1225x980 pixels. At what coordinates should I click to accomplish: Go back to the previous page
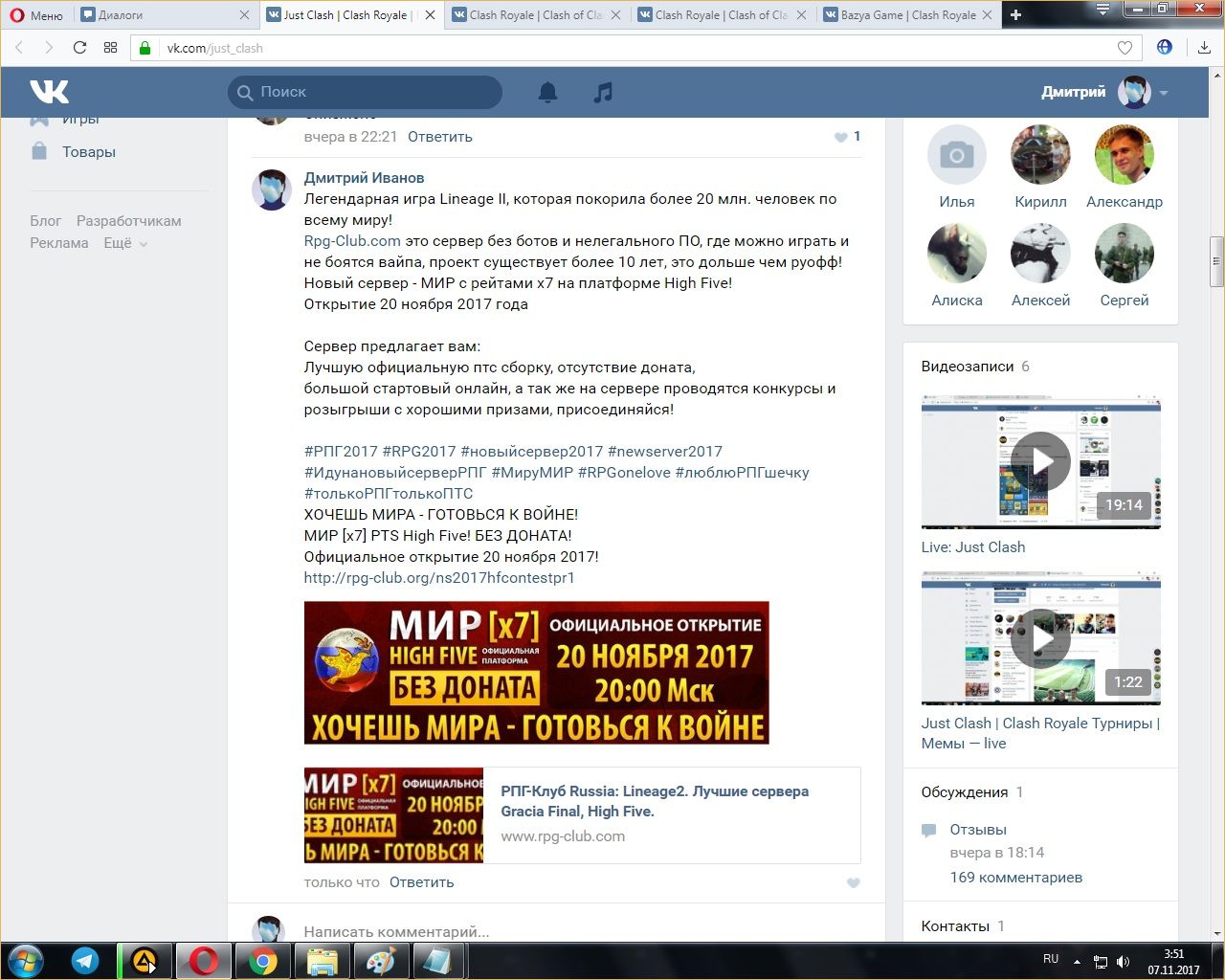coord(19,48)
